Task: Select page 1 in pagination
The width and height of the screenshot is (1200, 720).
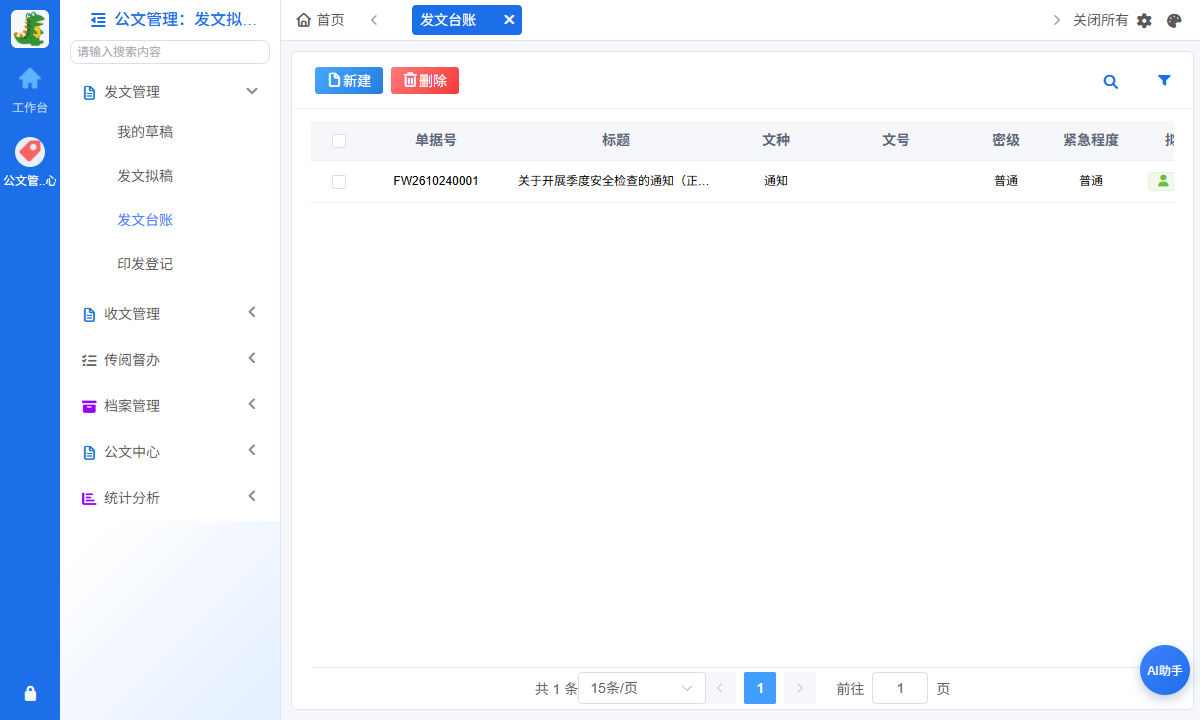Action: pyautogui.click(x=760, y=688)
